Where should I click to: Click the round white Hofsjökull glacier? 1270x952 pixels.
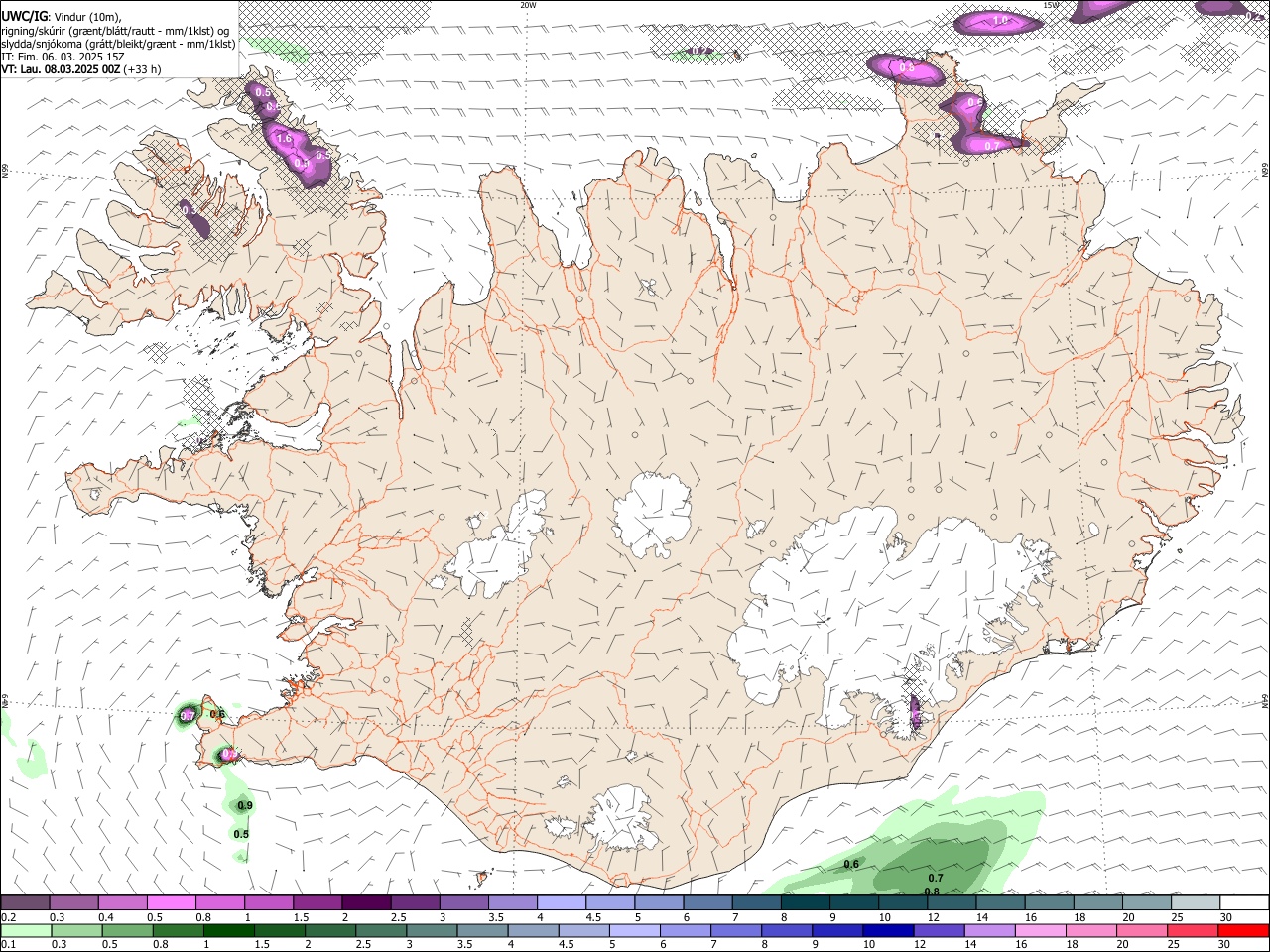pos(652,516)
